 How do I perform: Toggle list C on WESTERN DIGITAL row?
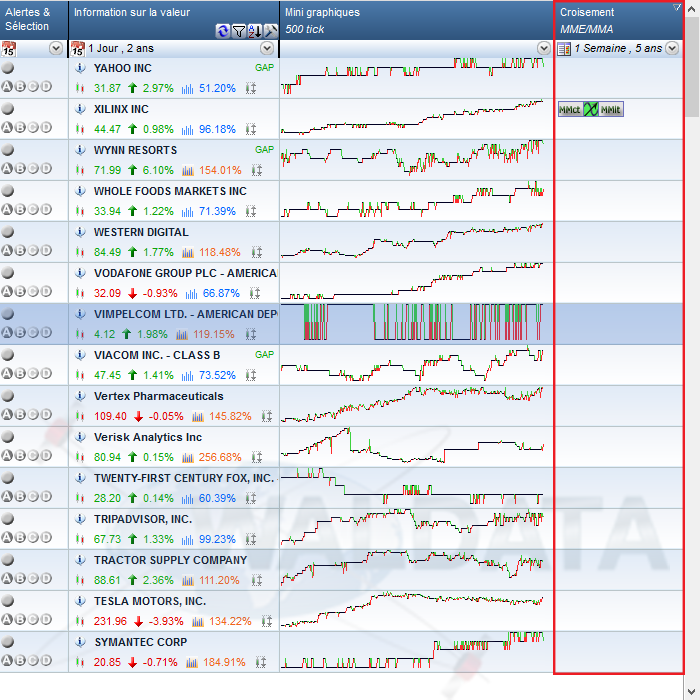click(x=33, y=250)
